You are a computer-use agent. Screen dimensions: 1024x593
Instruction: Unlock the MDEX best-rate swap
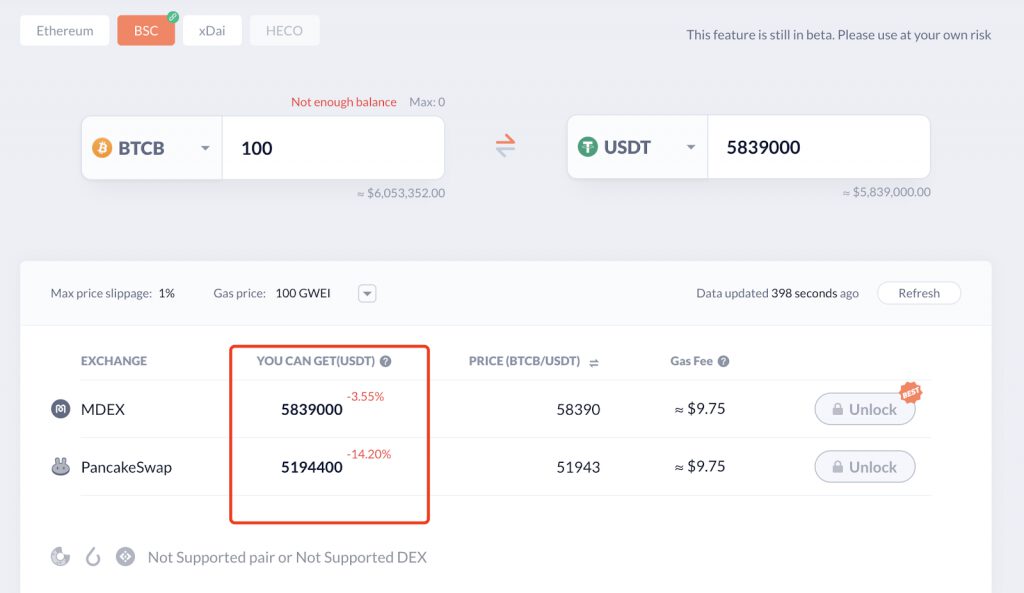coord(865,409)
